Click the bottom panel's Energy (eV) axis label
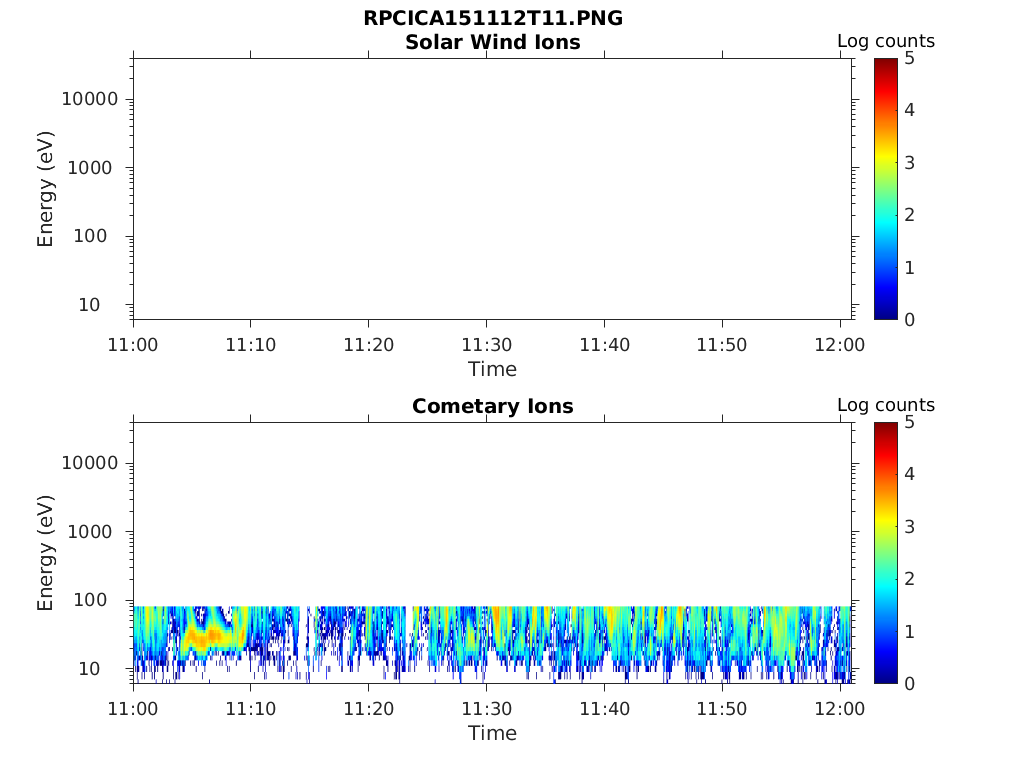The image size is (1024, 768). tap(45, 553)
